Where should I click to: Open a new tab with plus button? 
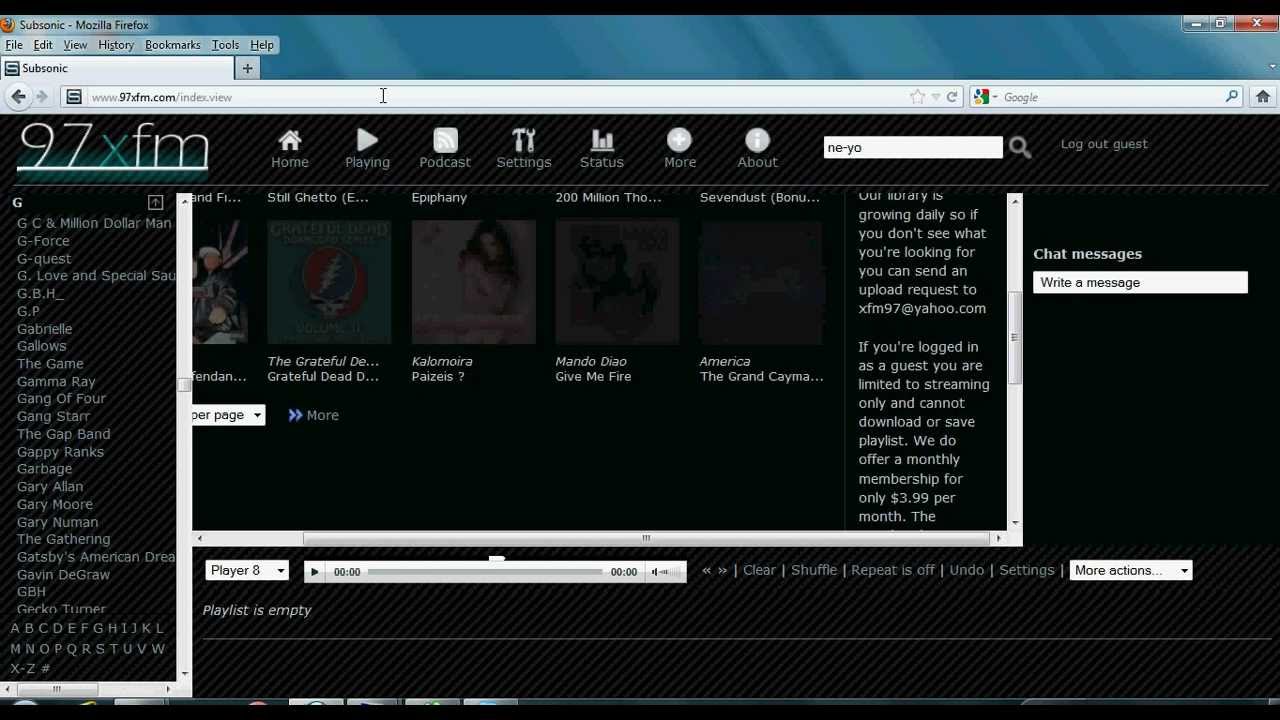click(247, 68)
